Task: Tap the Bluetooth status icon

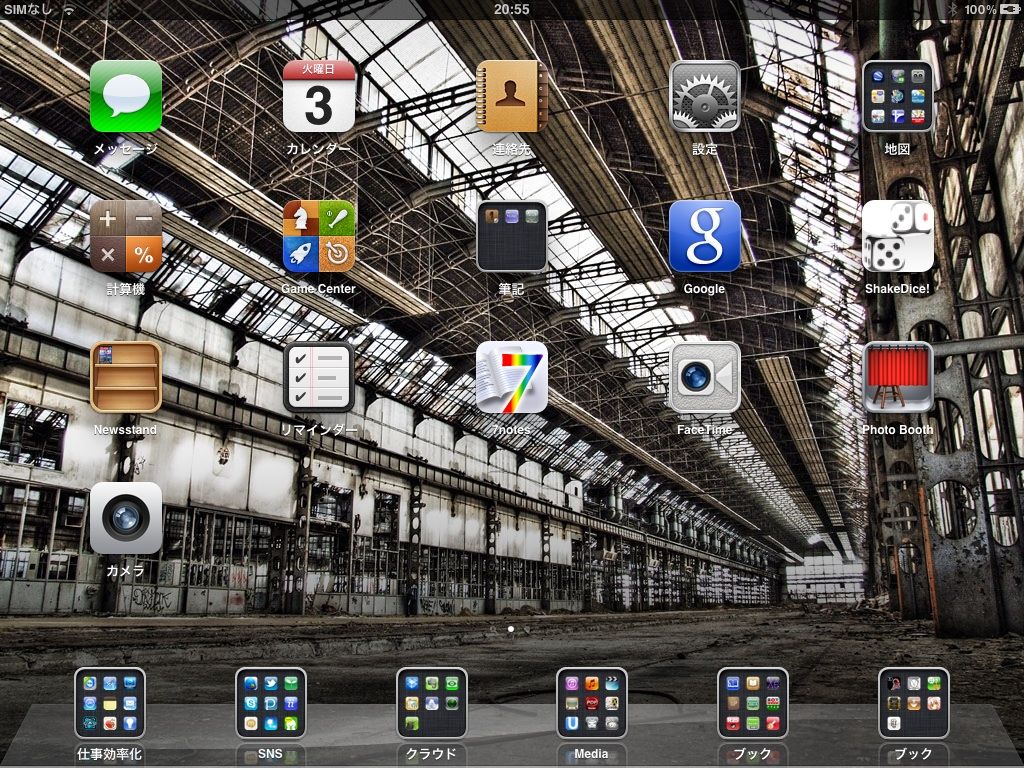Action: pos(953,9)
